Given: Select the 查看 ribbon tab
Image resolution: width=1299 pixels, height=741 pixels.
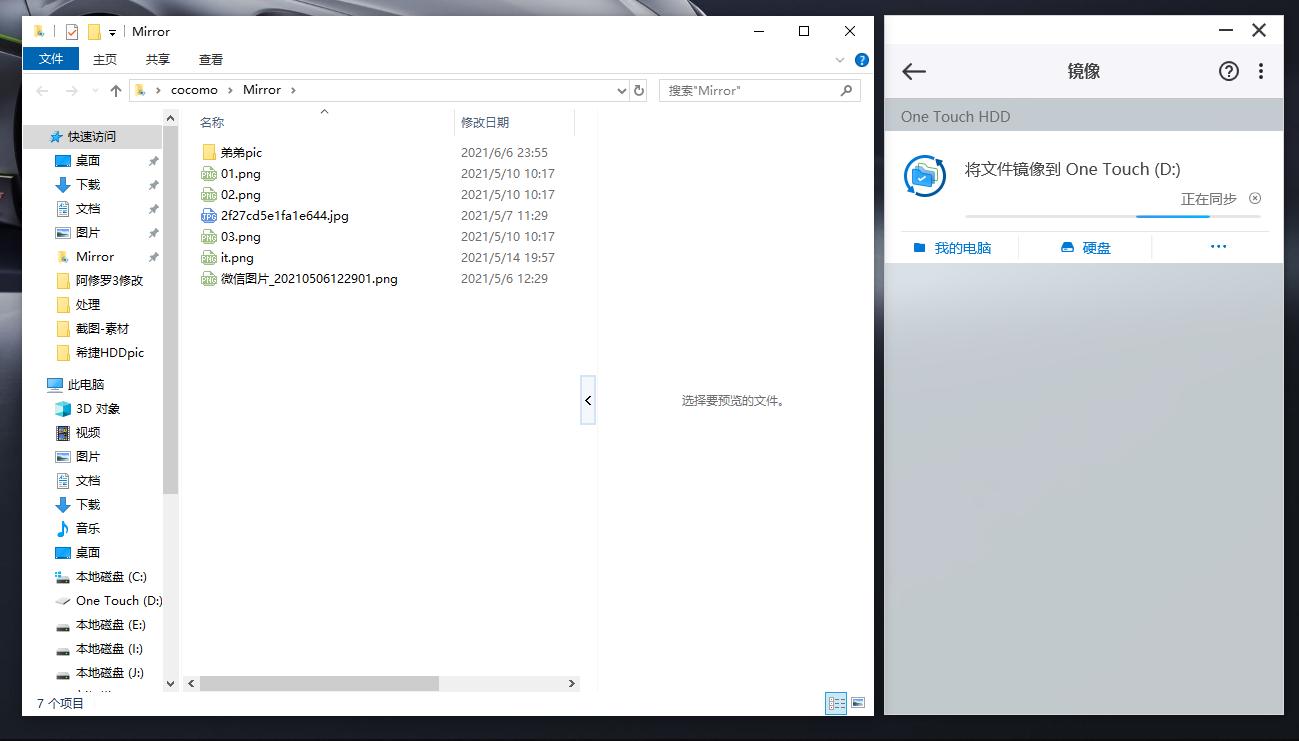Looking at the screenshot, I should (211, 59).
